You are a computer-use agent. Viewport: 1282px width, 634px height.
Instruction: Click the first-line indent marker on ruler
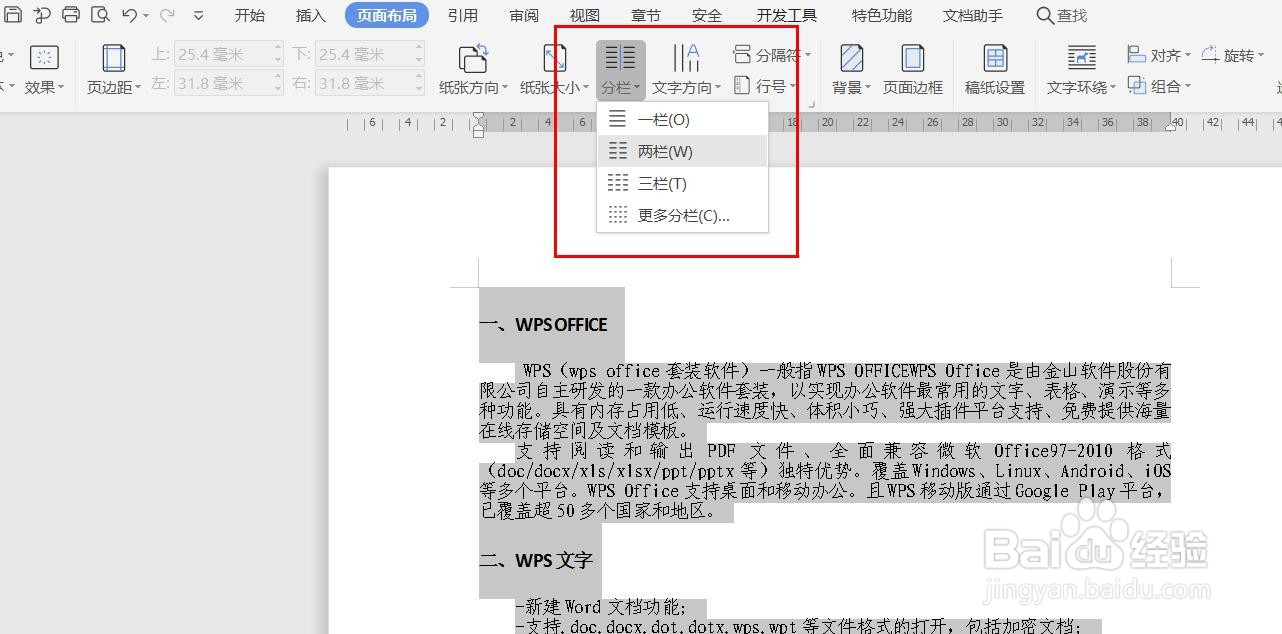coord(478,118)
